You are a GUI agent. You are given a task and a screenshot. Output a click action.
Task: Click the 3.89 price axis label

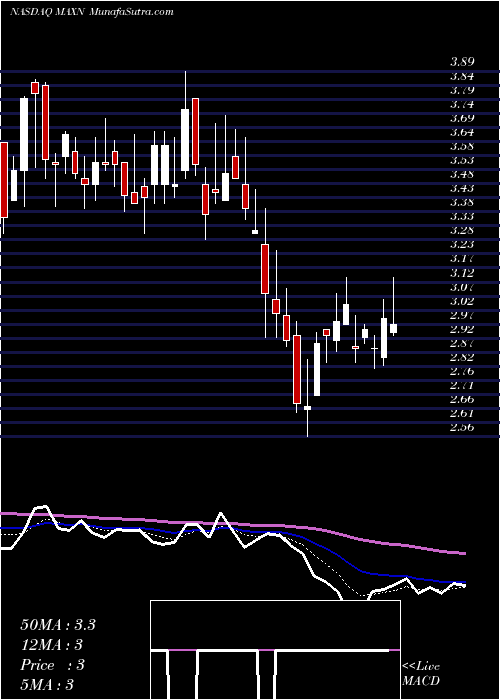click(x=462, y=62)
